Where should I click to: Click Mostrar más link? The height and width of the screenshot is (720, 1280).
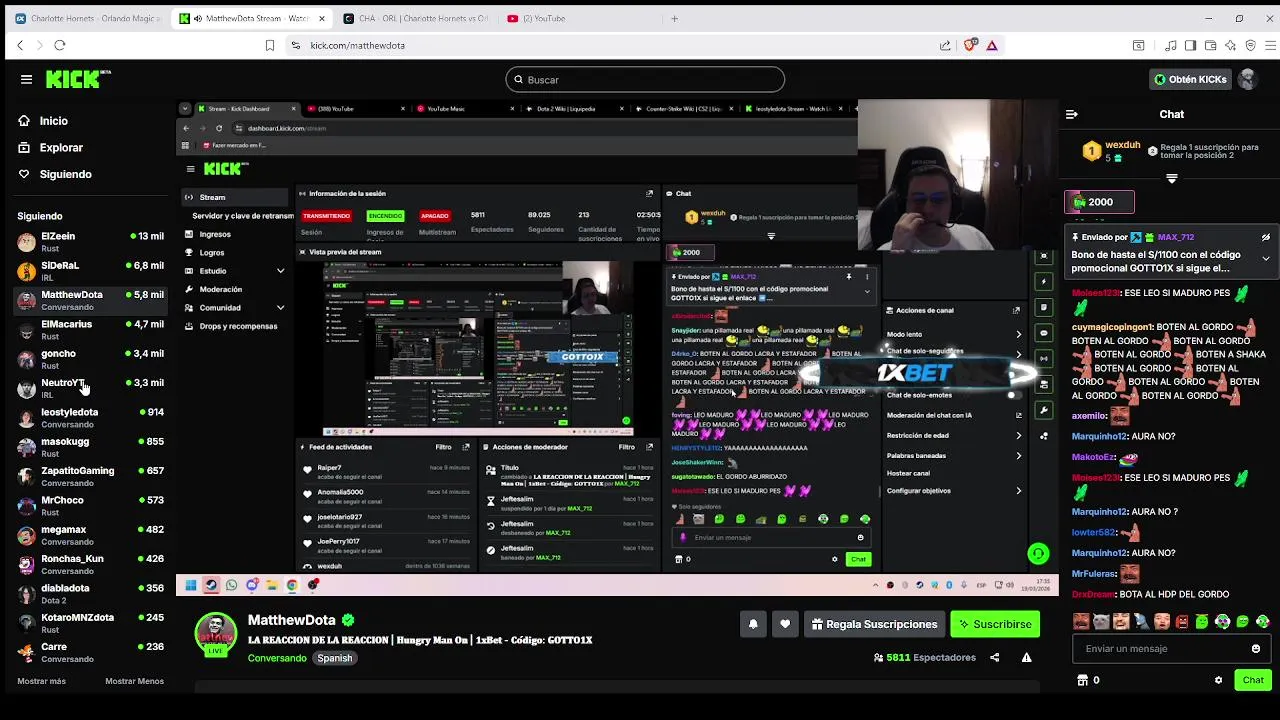tap(41, 681)
